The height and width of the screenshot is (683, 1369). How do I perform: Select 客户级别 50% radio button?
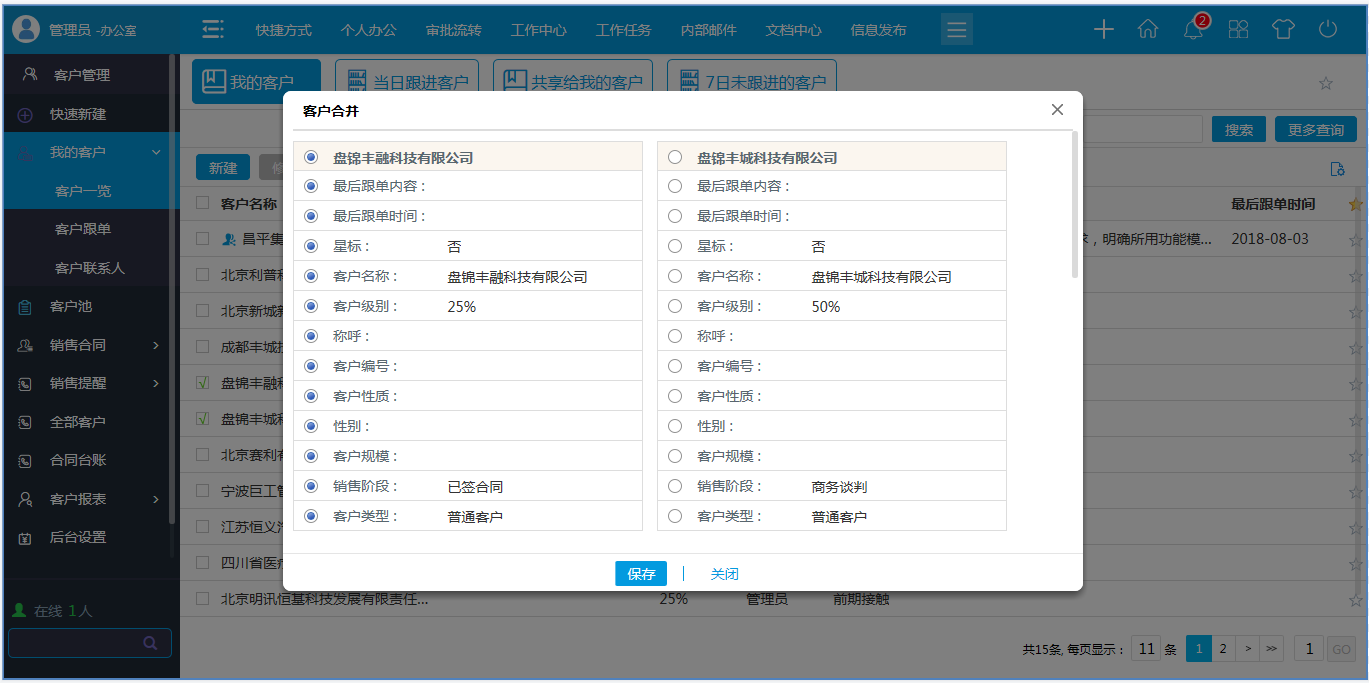[x=675, y=306]
